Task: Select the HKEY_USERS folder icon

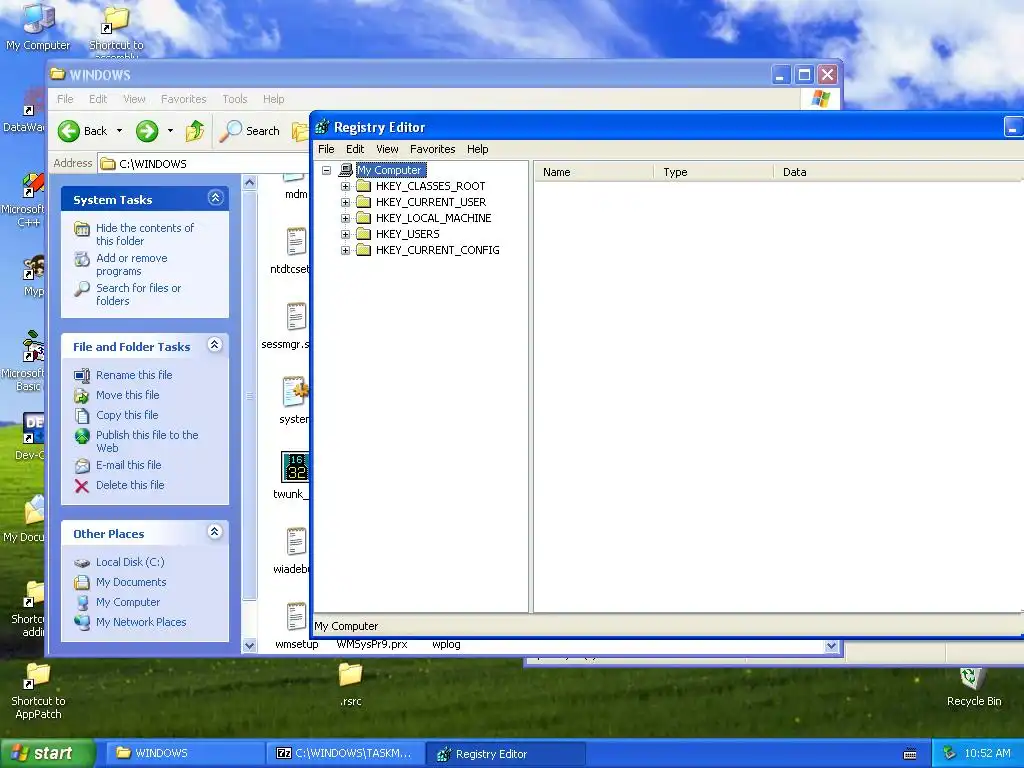Action: click(x=364, y=234)
